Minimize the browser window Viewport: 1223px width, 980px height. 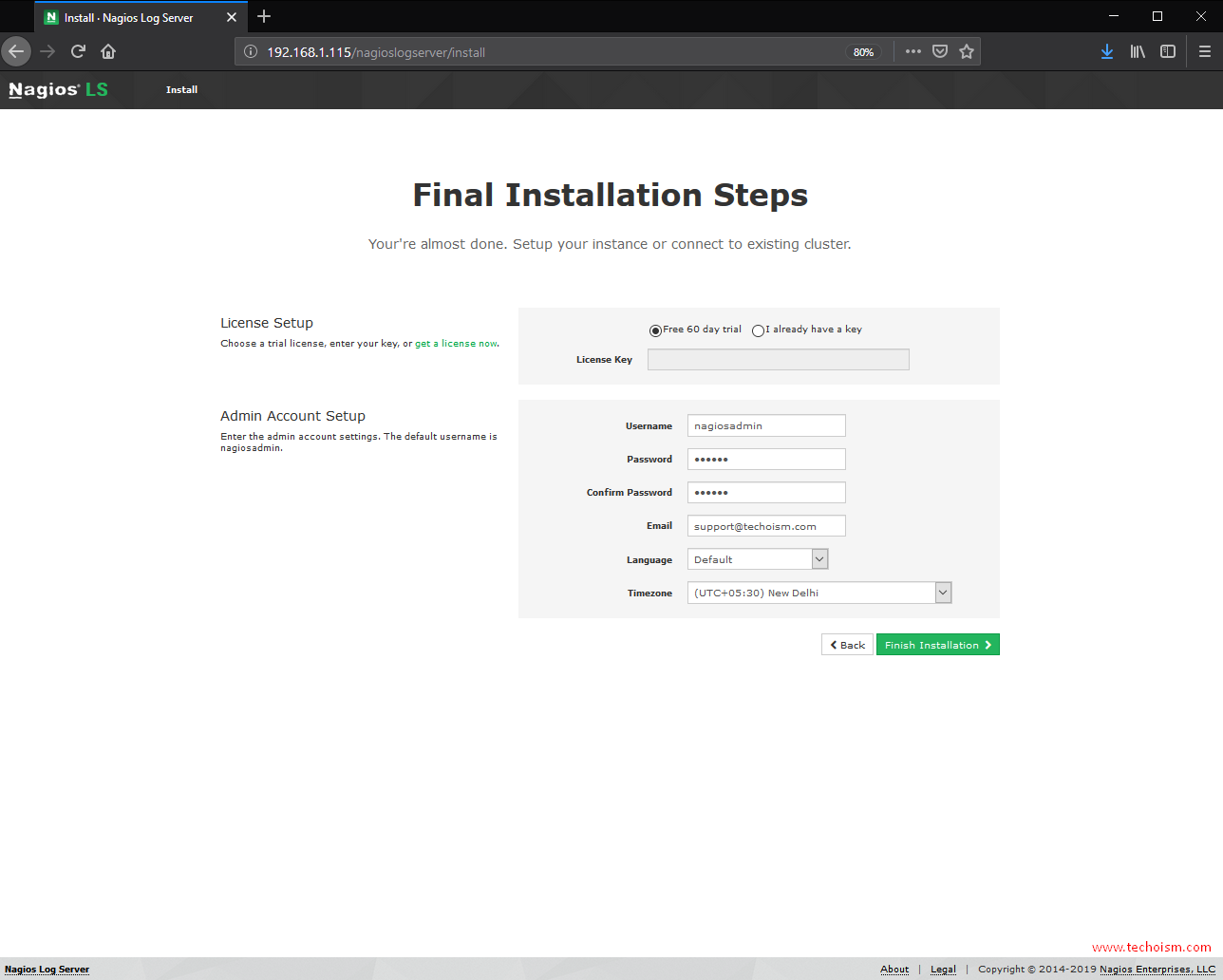(1114, 16)
